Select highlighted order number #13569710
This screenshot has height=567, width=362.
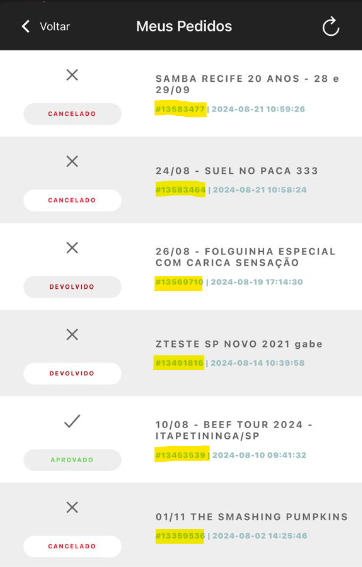(x=179, y=282)
